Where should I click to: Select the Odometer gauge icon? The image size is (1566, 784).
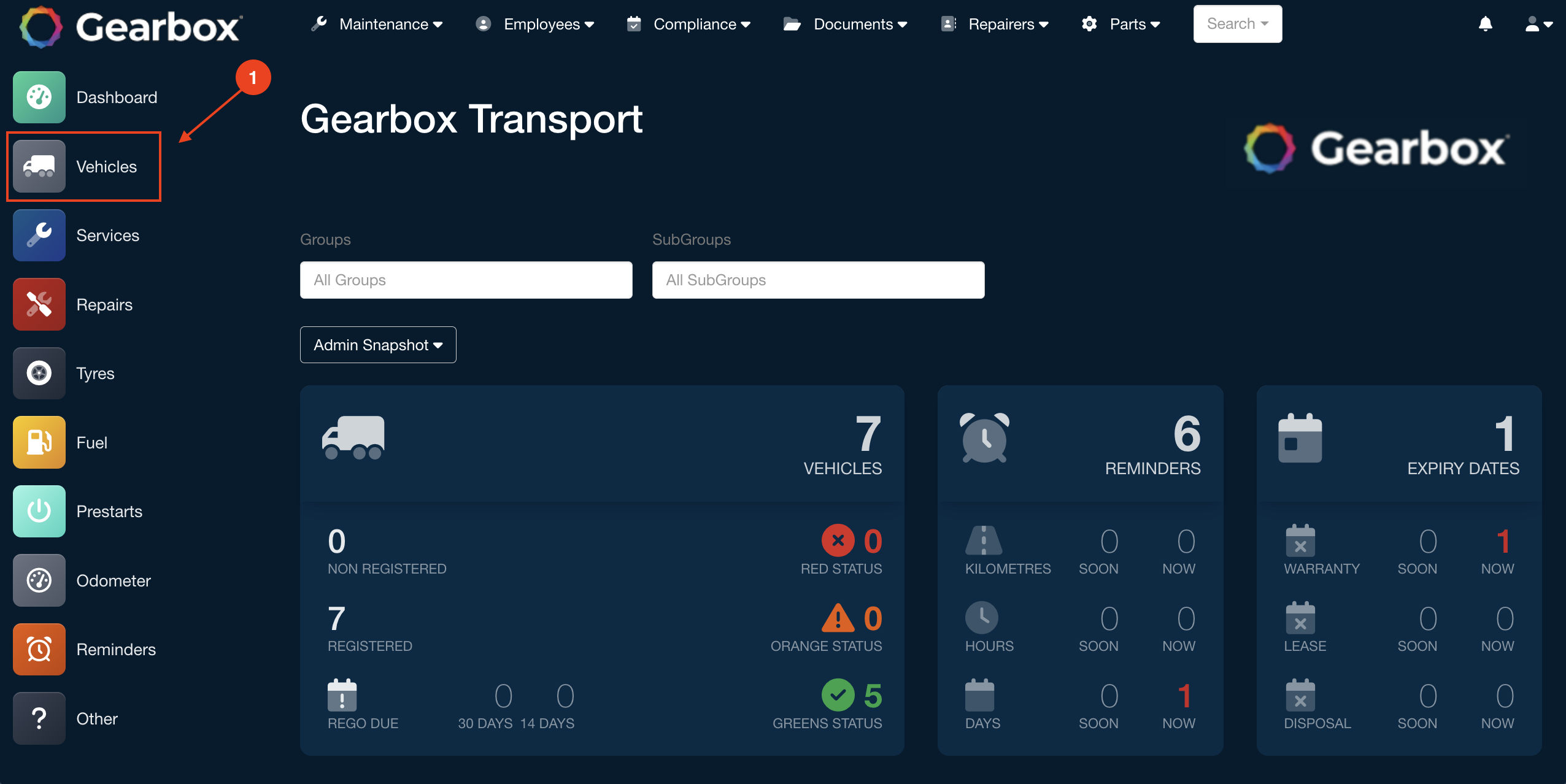coord(39,580)
